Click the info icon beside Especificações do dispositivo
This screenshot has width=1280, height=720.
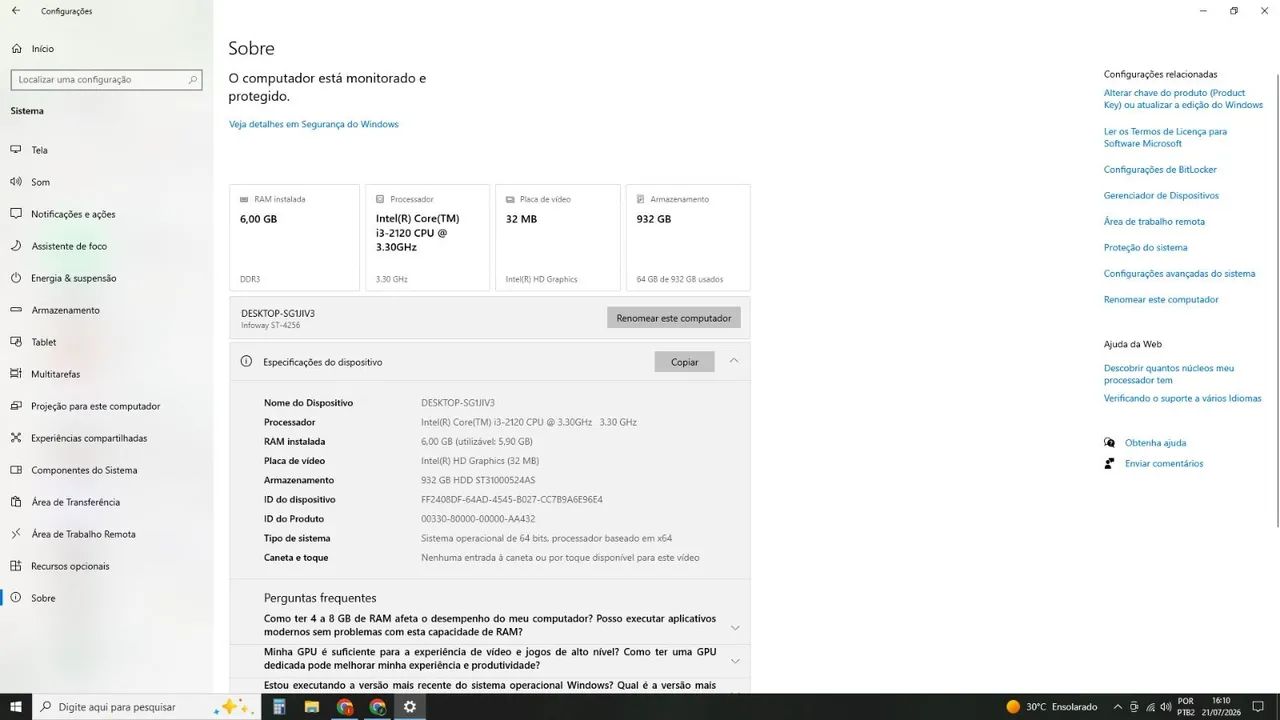click(x=246, y=361)
